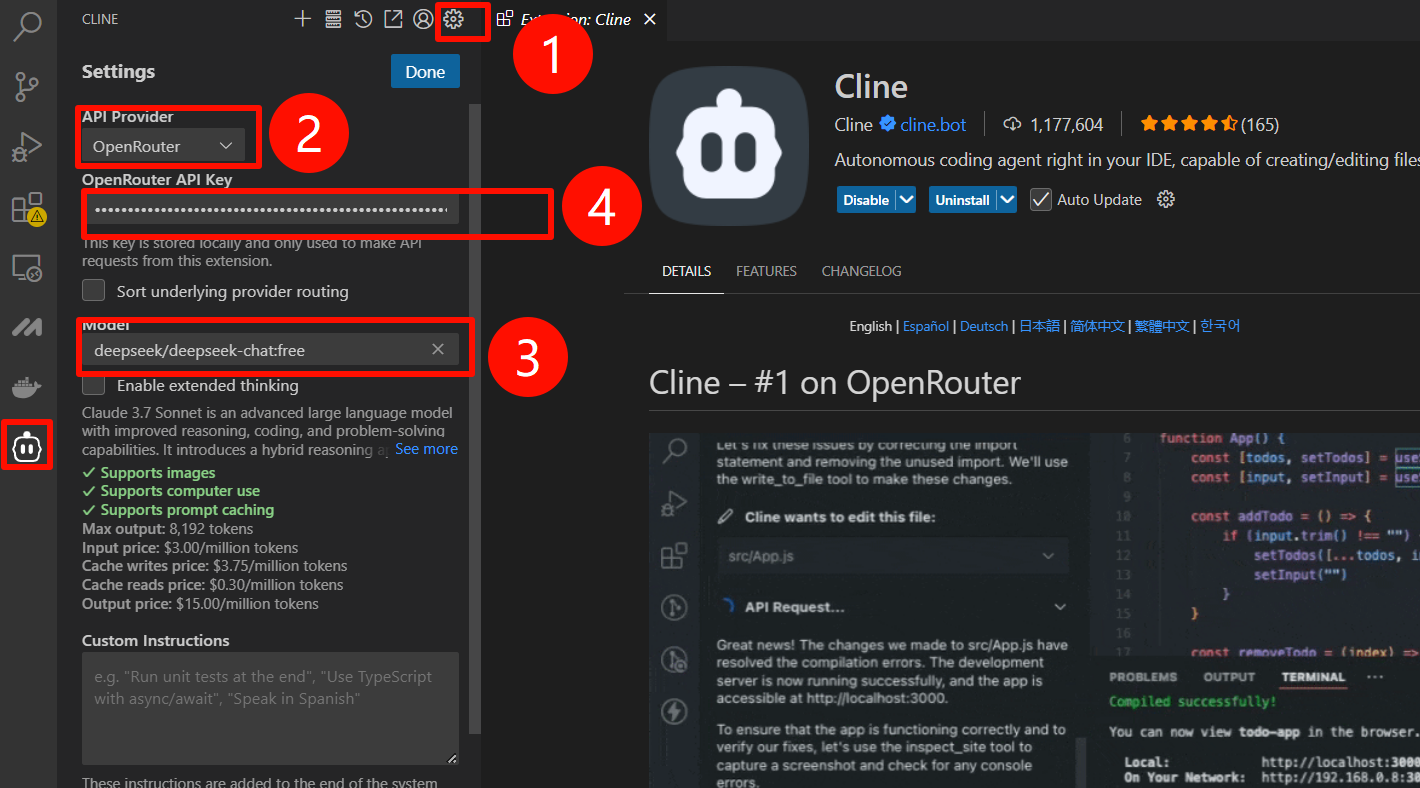Close the Extension: Cline tab
Image resolution: width=1420 pixels, height=788 pixels.
[x=650, y=19]
